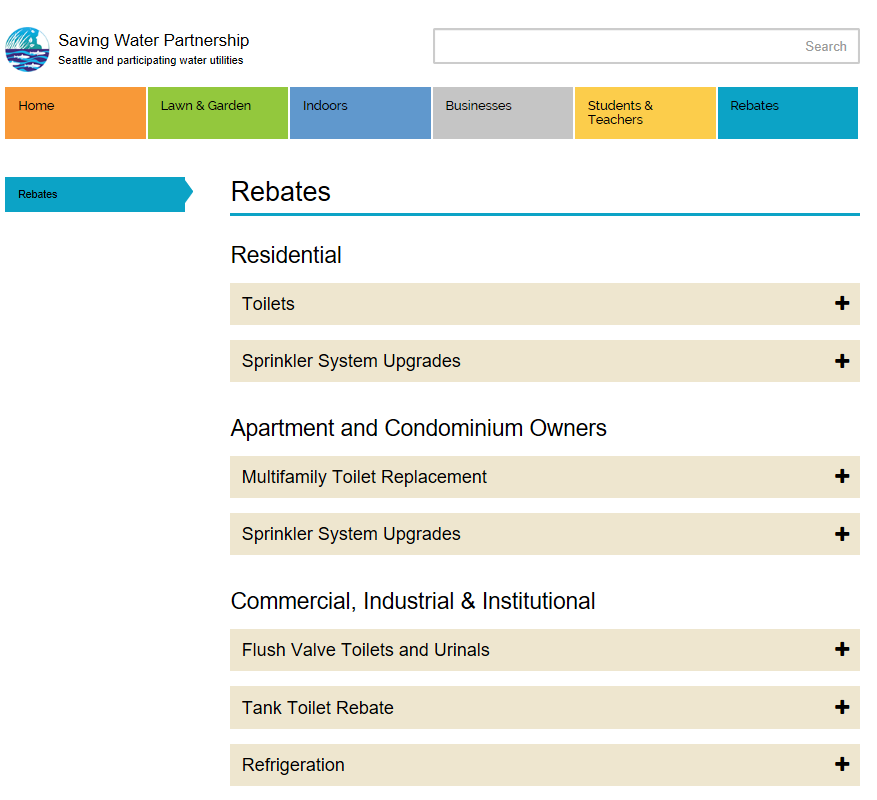Viewport: 877px width, 800px height.
Task: Expand the Toilets section under Residential
Action: coord(268,304)
